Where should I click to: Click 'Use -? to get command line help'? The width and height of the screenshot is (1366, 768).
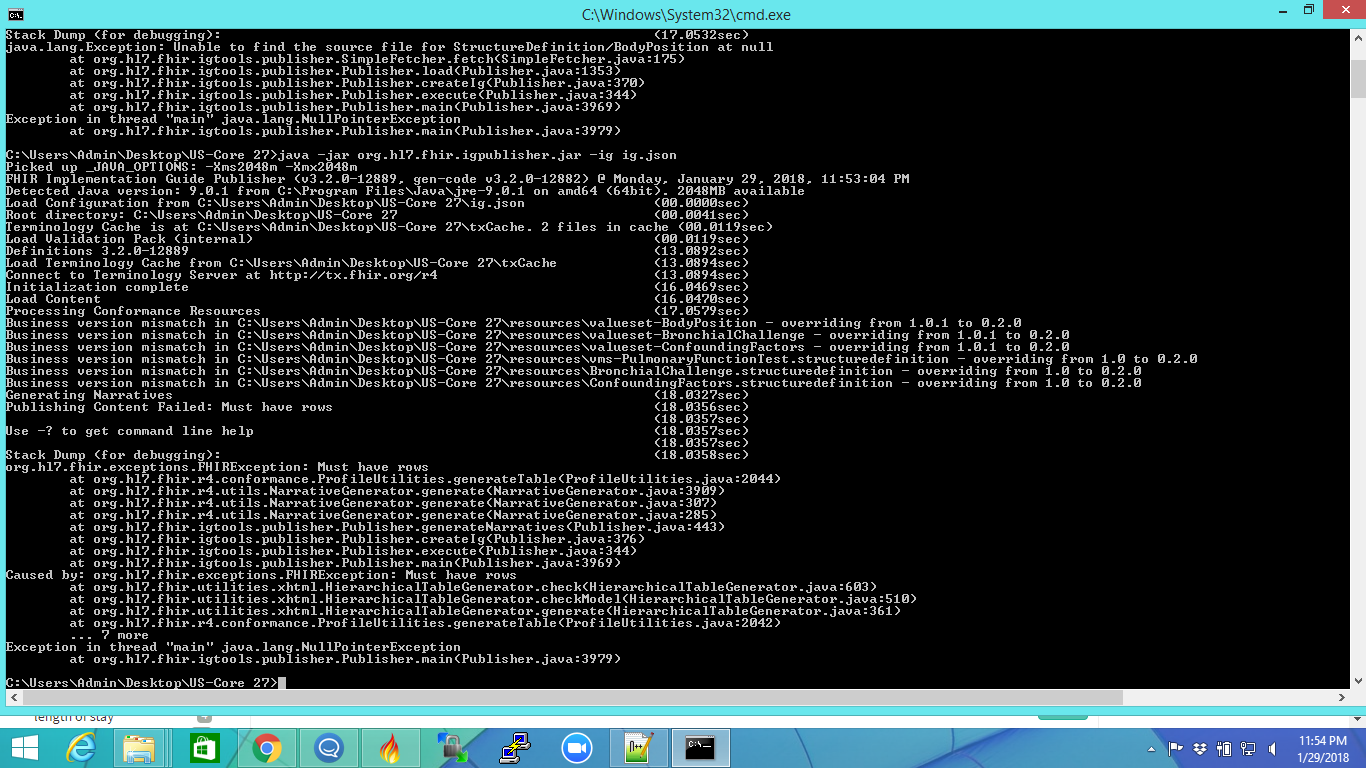(x=129, y=431)
